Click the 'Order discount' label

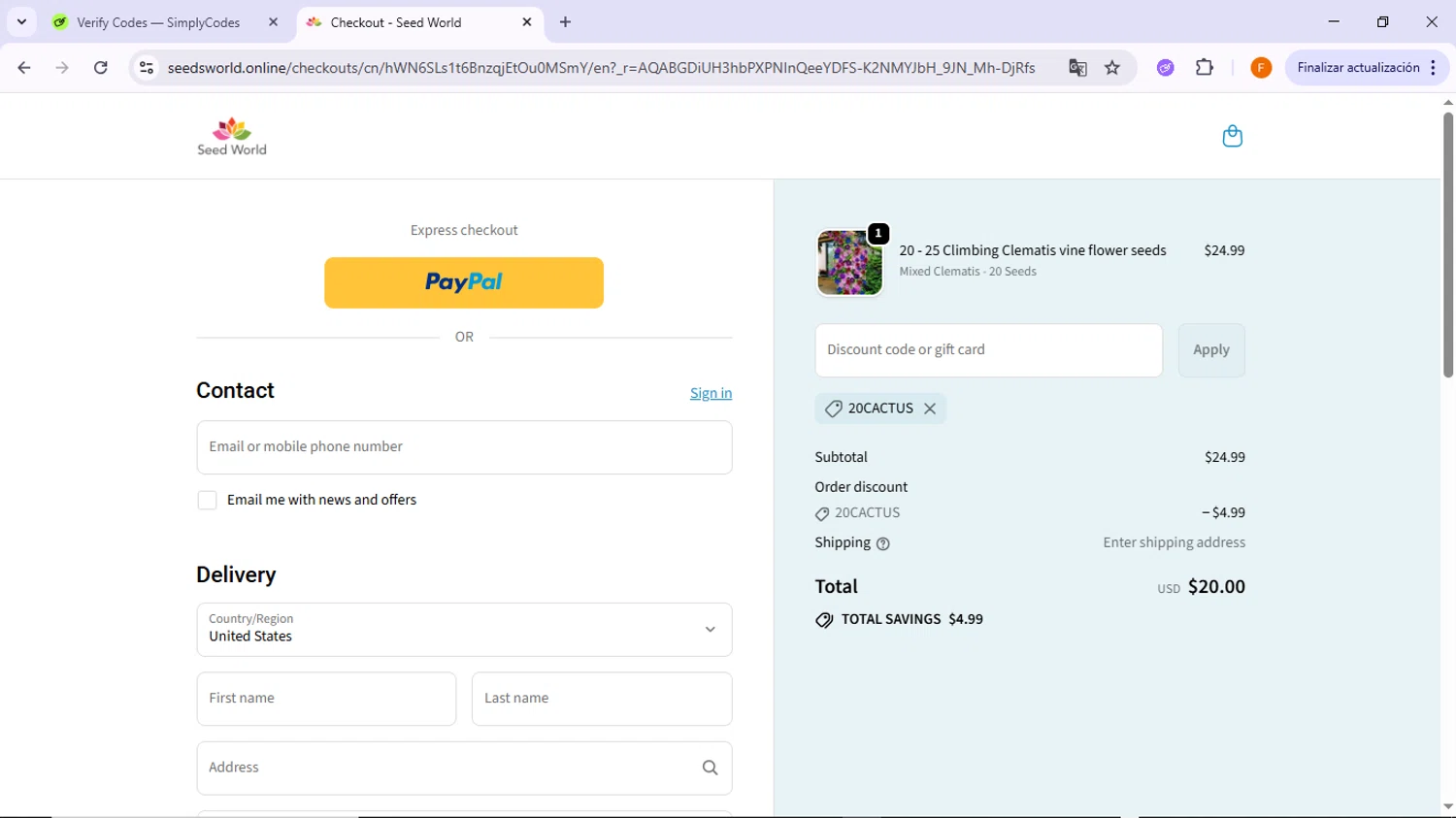(x=861, y=487)
